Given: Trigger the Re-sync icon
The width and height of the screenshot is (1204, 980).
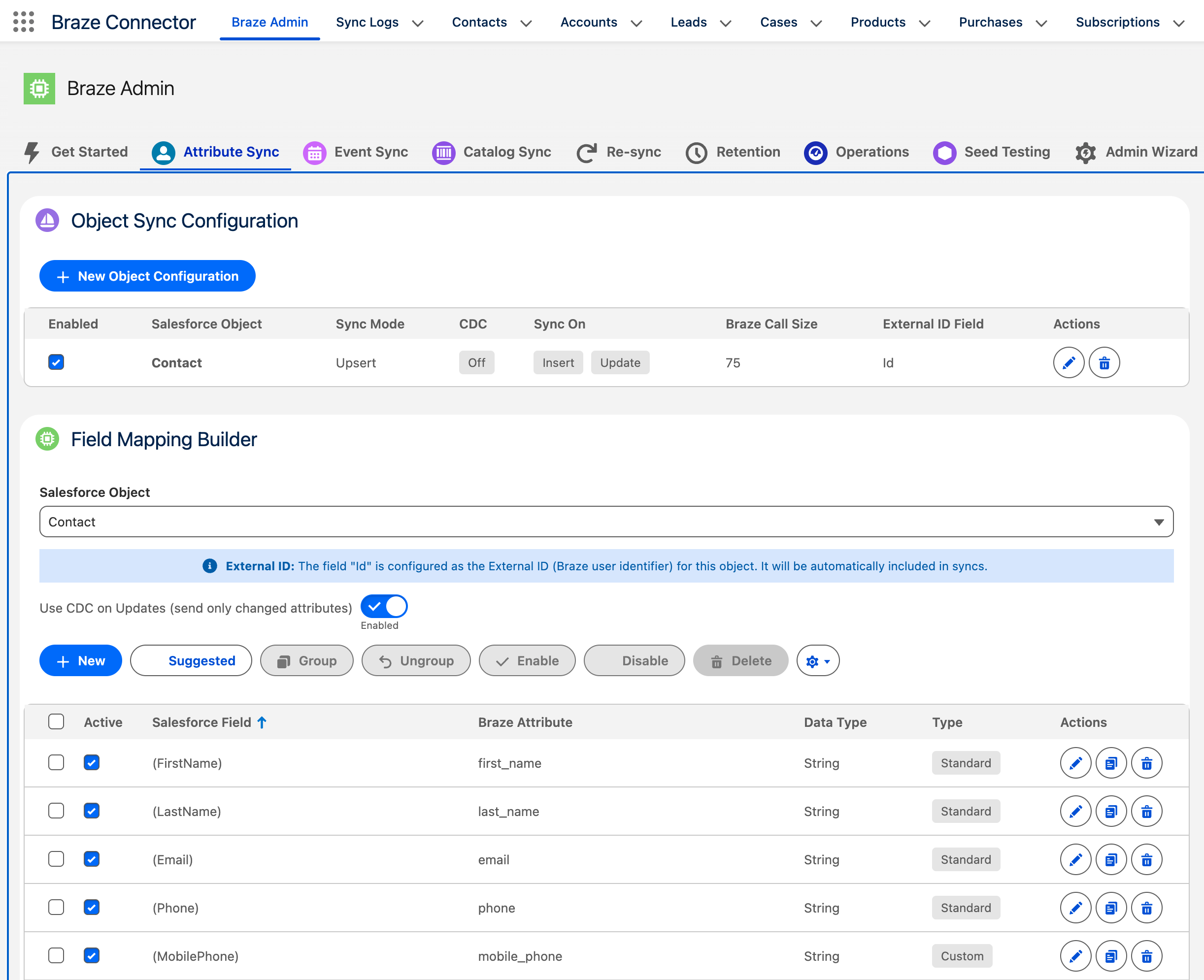Looking at the screenshot, I should point(587,152).
